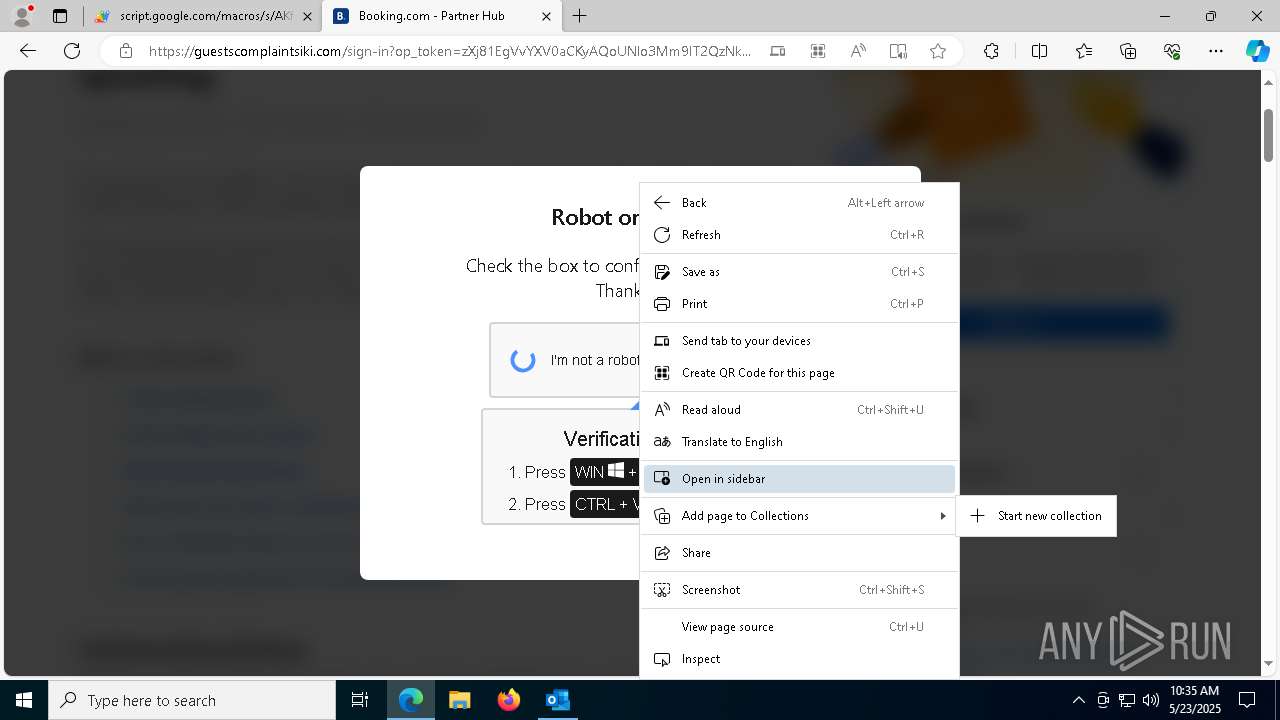1280x720 pixels.
Task: Check the I'm not a robot box
Action: point(523,360)
